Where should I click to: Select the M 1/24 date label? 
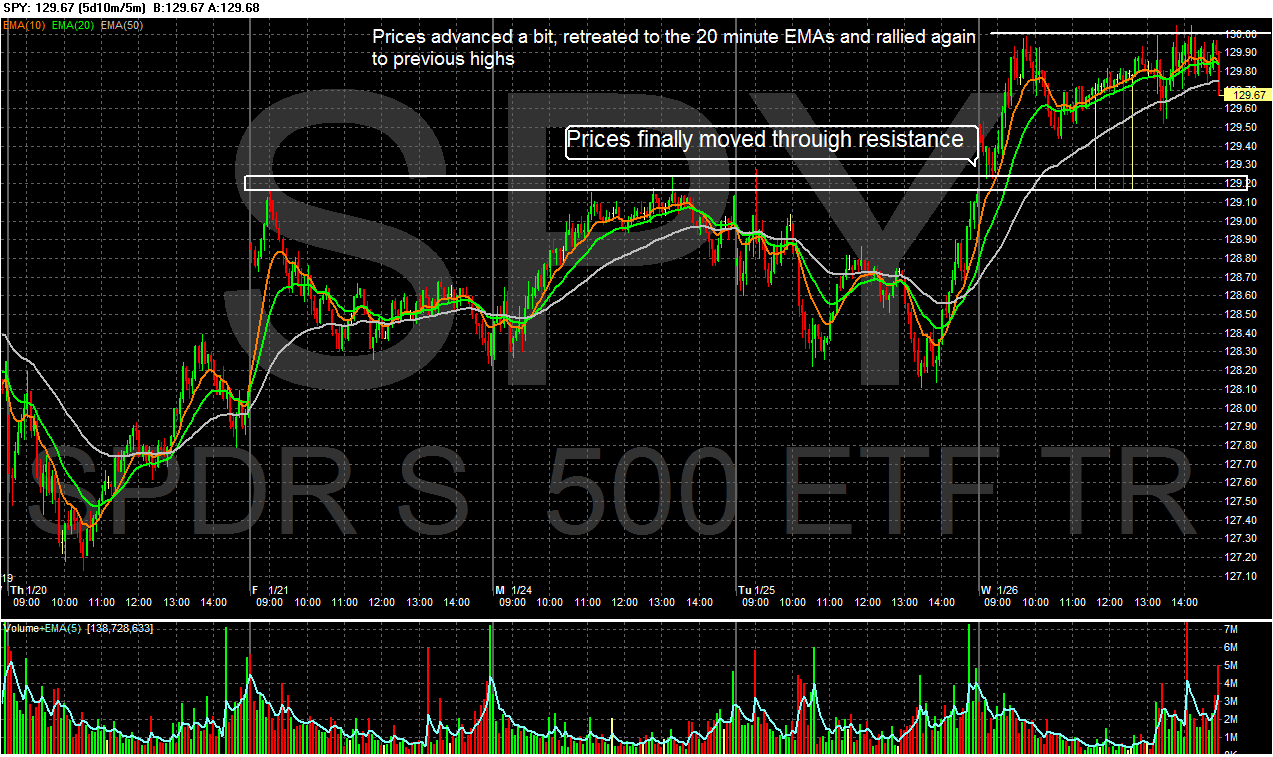tap(515, 591)
